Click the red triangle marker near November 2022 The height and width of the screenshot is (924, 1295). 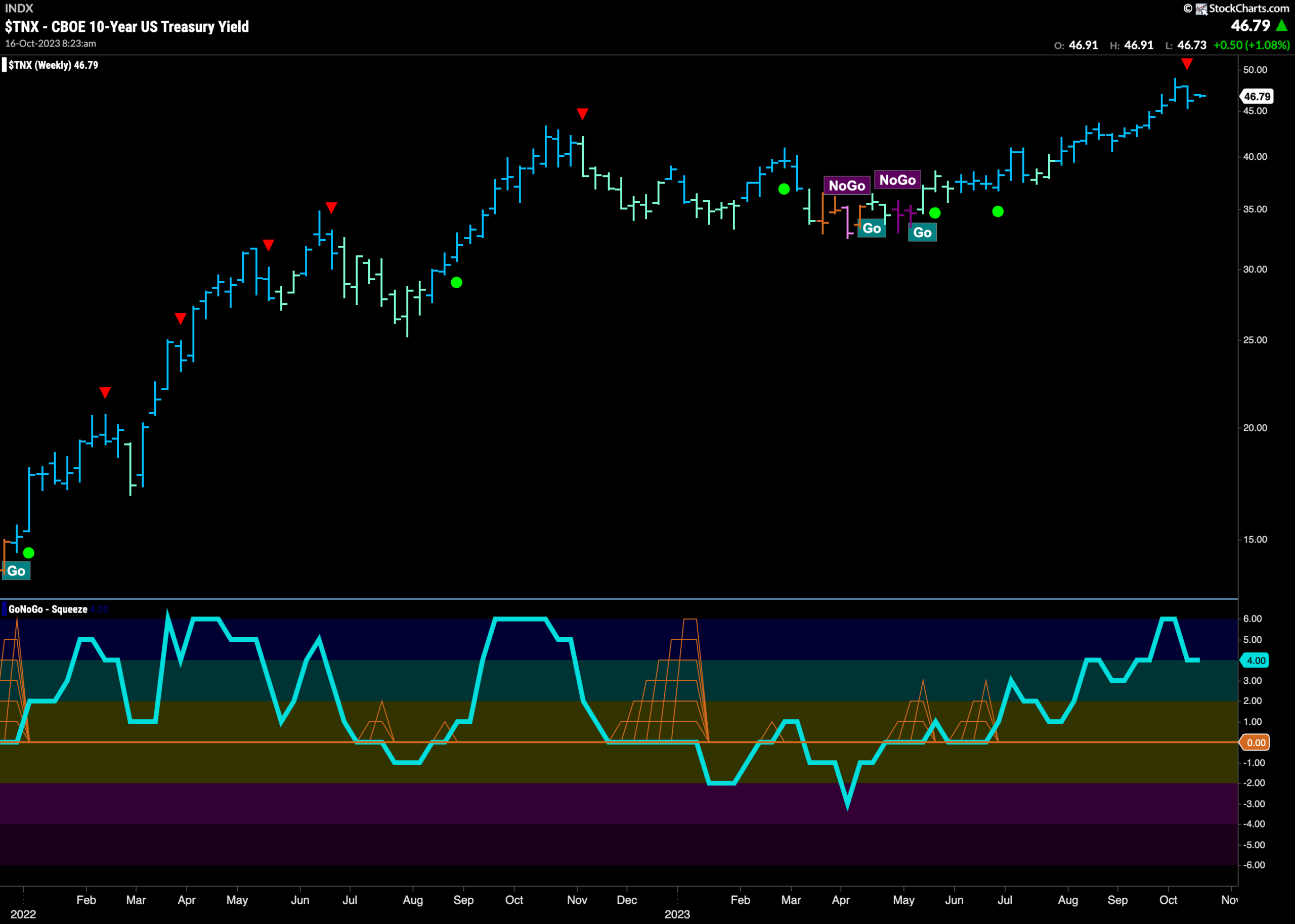click(582, 114)
